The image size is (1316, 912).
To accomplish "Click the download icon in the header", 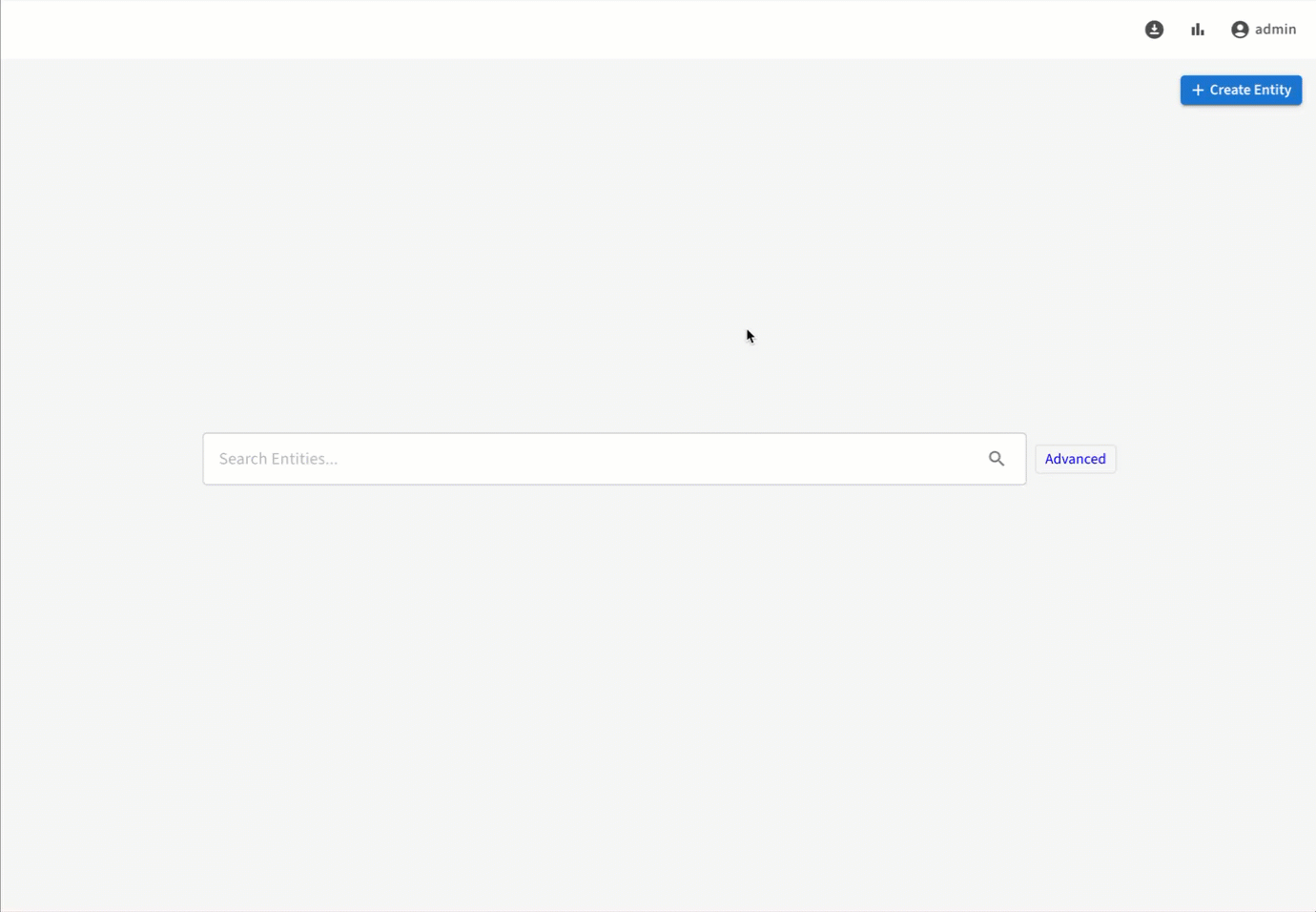I will pos(1154,30).
